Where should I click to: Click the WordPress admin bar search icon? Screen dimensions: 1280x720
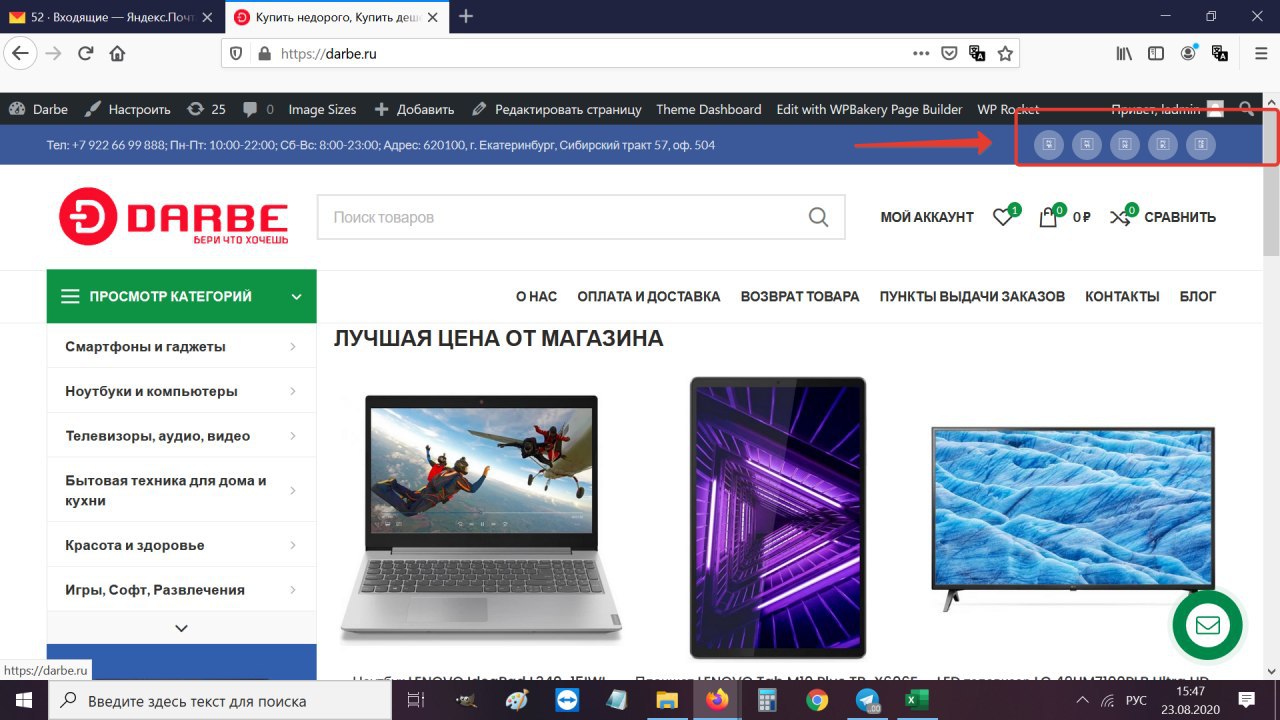(x=1246, y=109)
